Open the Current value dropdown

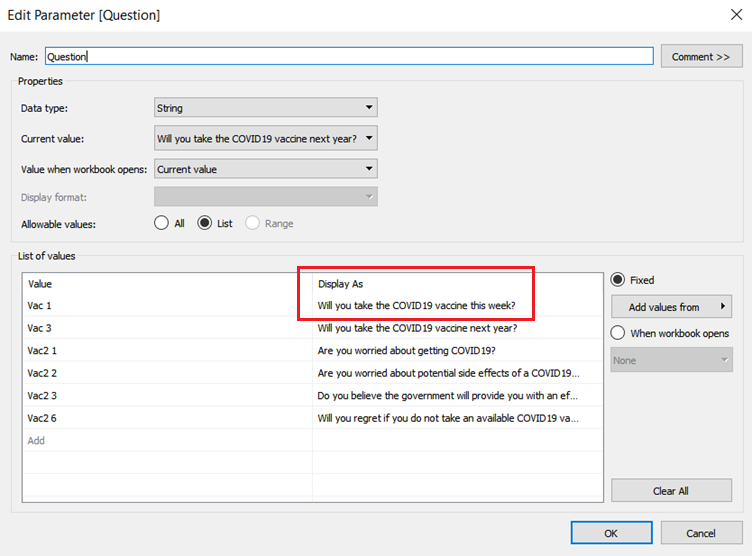pyautogui.click(x=266, y=138)
